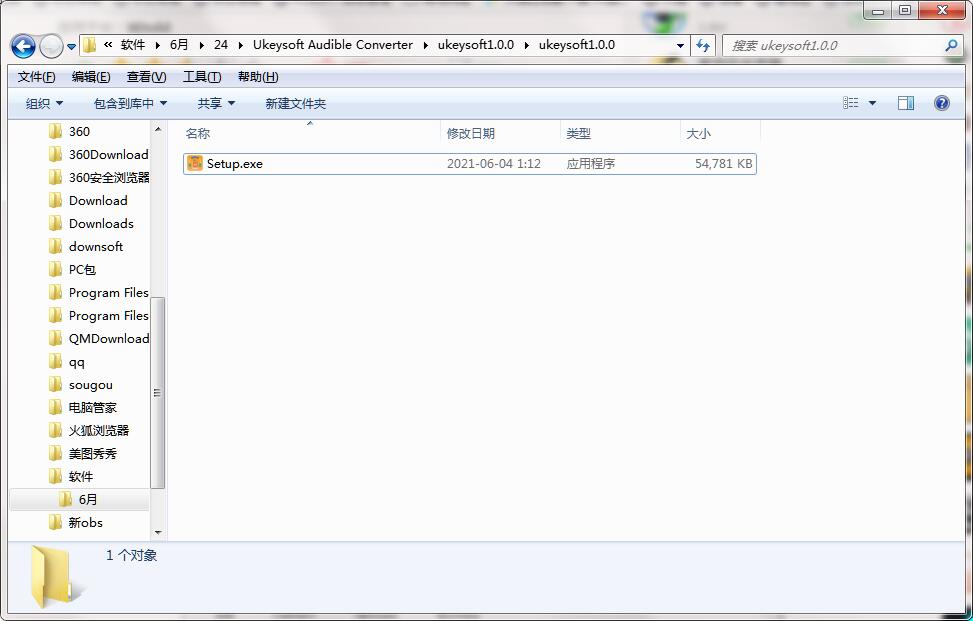Click the tree scrollbar up arrow
The image size is (973, 621).
point(158,129)
